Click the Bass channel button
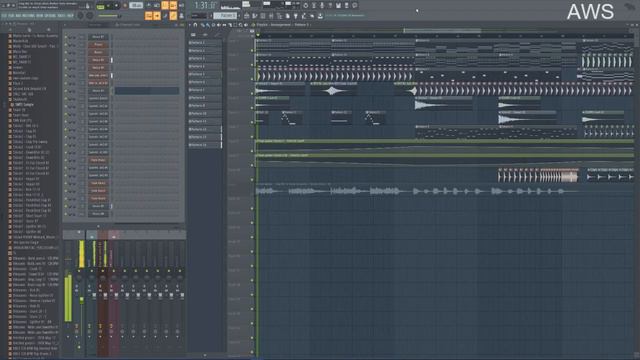The width and height of the screenshot is (640, 360). (x=98, y=52)
